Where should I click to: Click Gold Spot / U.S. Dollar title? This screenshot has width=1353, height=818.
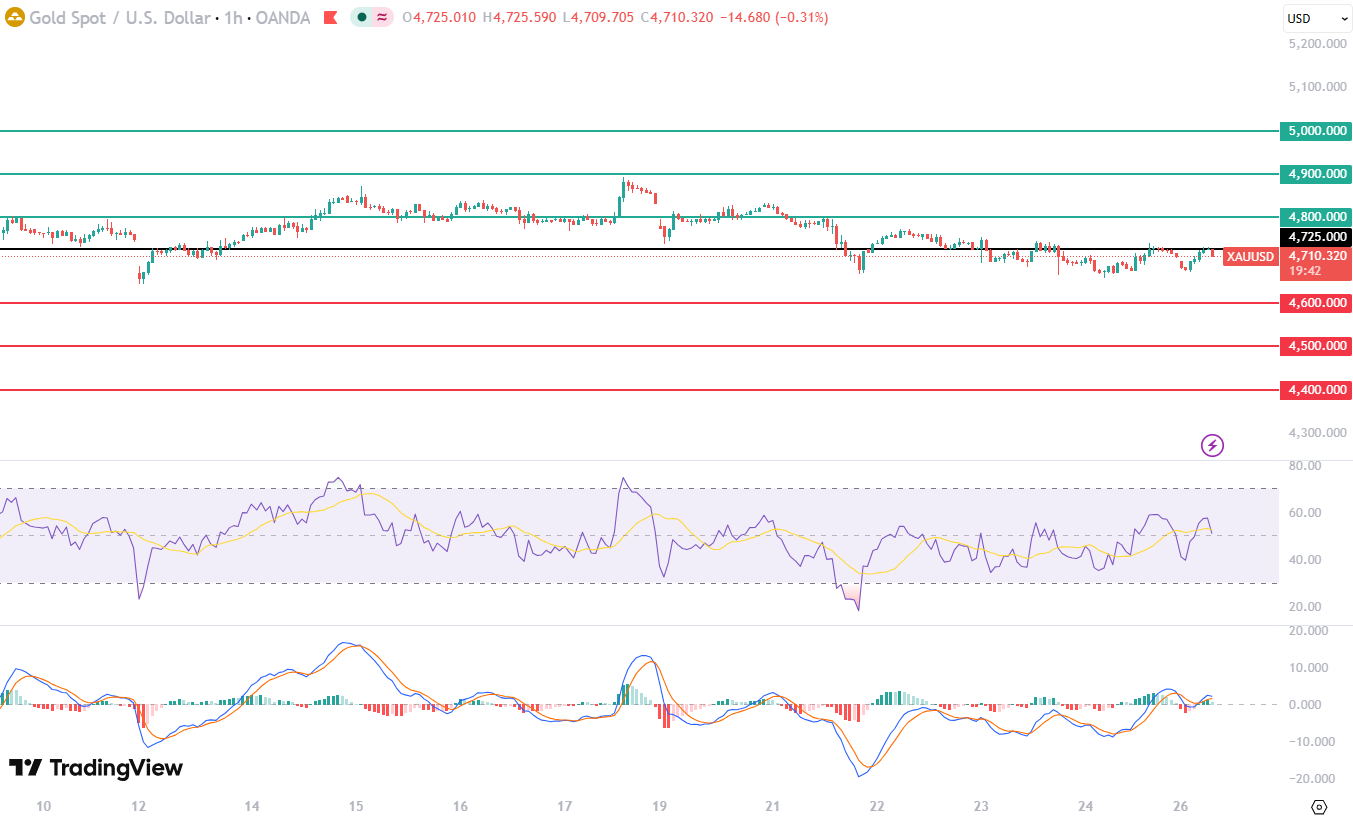pyautogui.click(x=120, y=17)
